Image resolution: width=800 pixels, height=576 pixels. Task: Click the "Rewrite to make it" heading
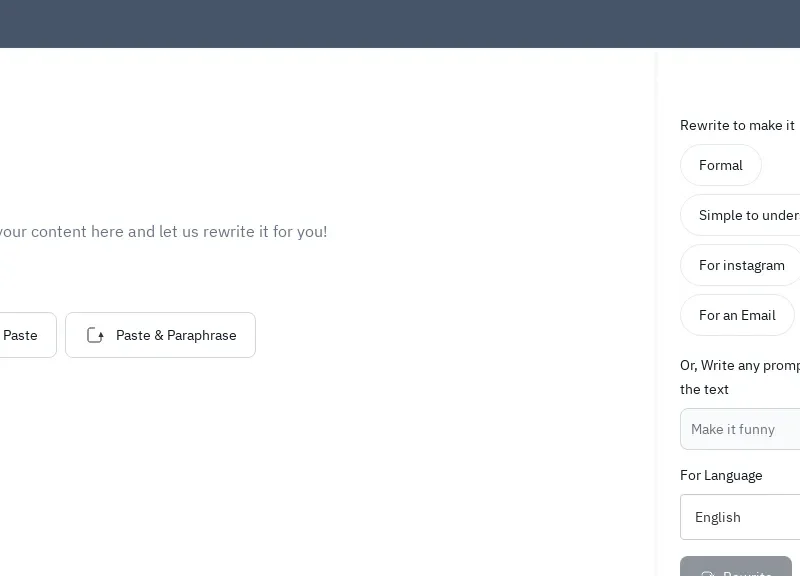(737, 126)
